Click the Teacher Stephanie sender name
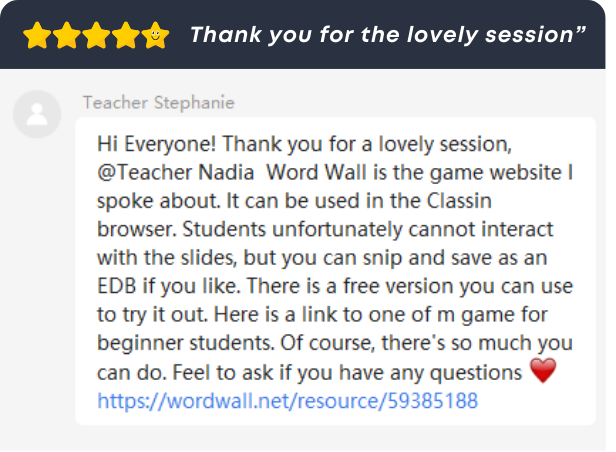 pos(159,103)
